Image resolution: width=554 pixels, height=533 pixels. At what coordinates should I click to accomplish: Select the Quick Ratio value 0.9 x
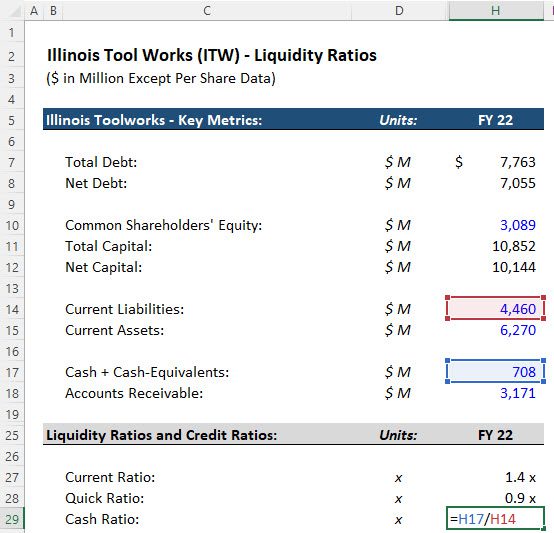coord(520,498)
